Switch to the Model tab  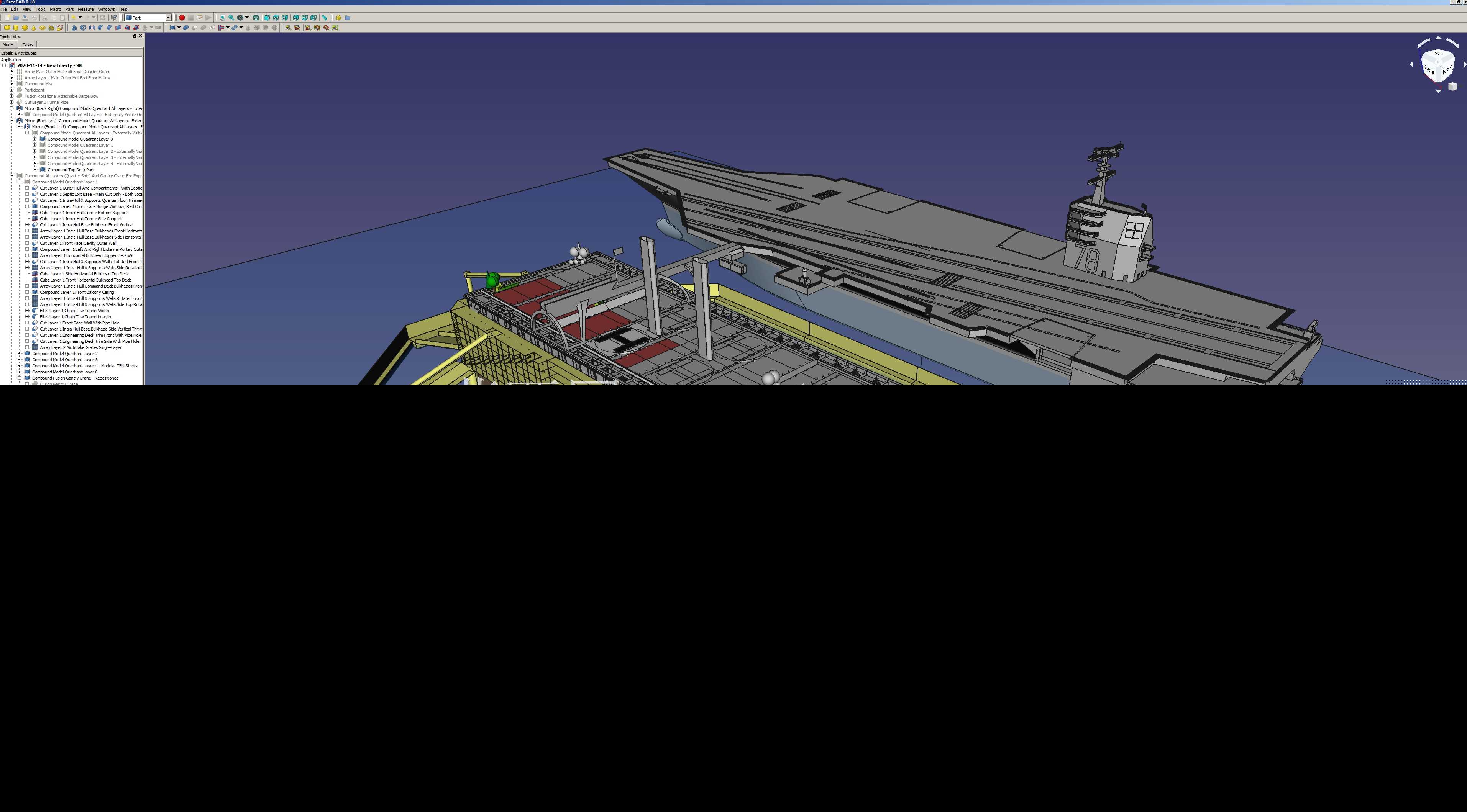tap(8, 44)
